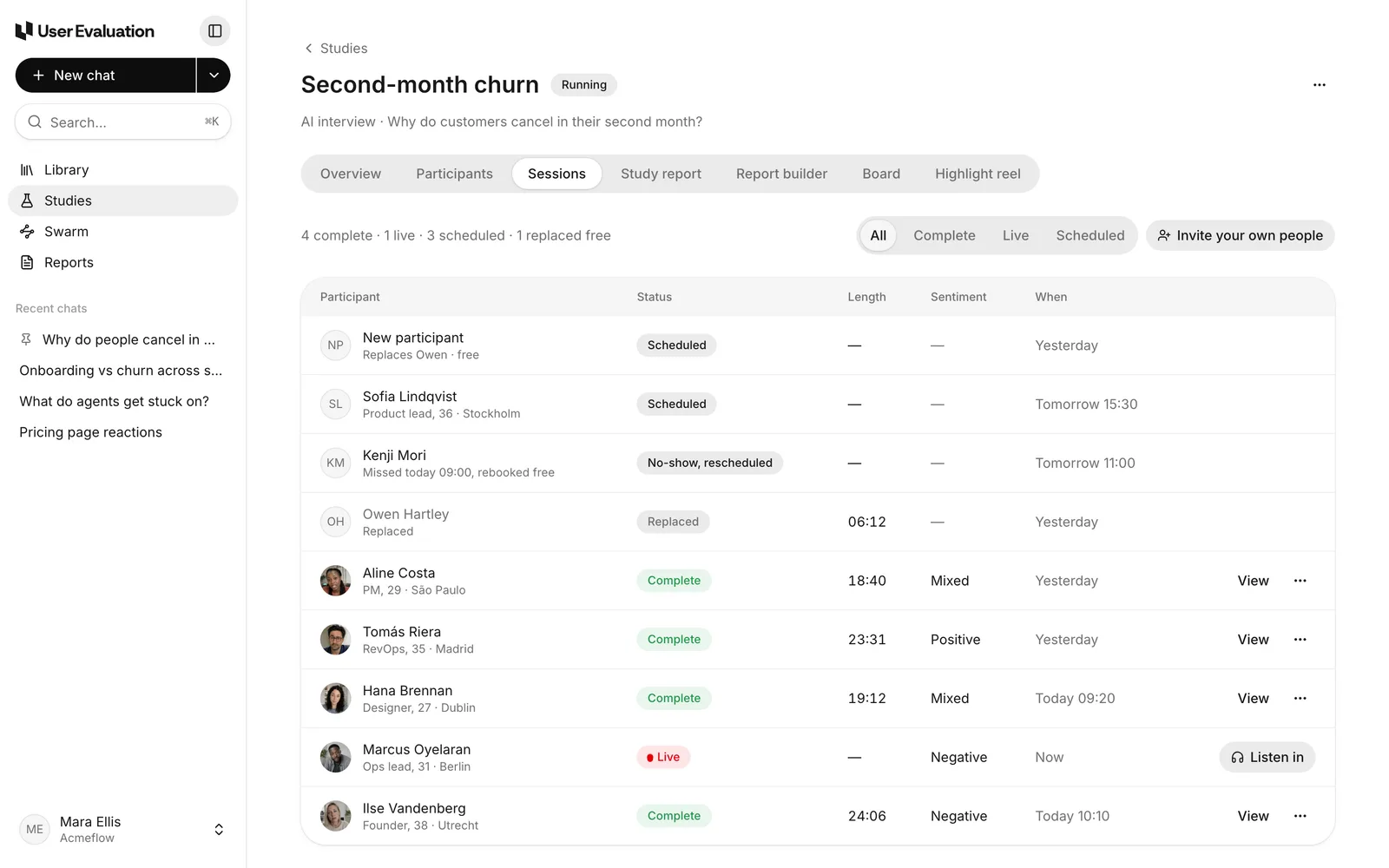1389x868 pixels.
Task: Switch to the Highlight reel tab
Action: tap(978, 174)
